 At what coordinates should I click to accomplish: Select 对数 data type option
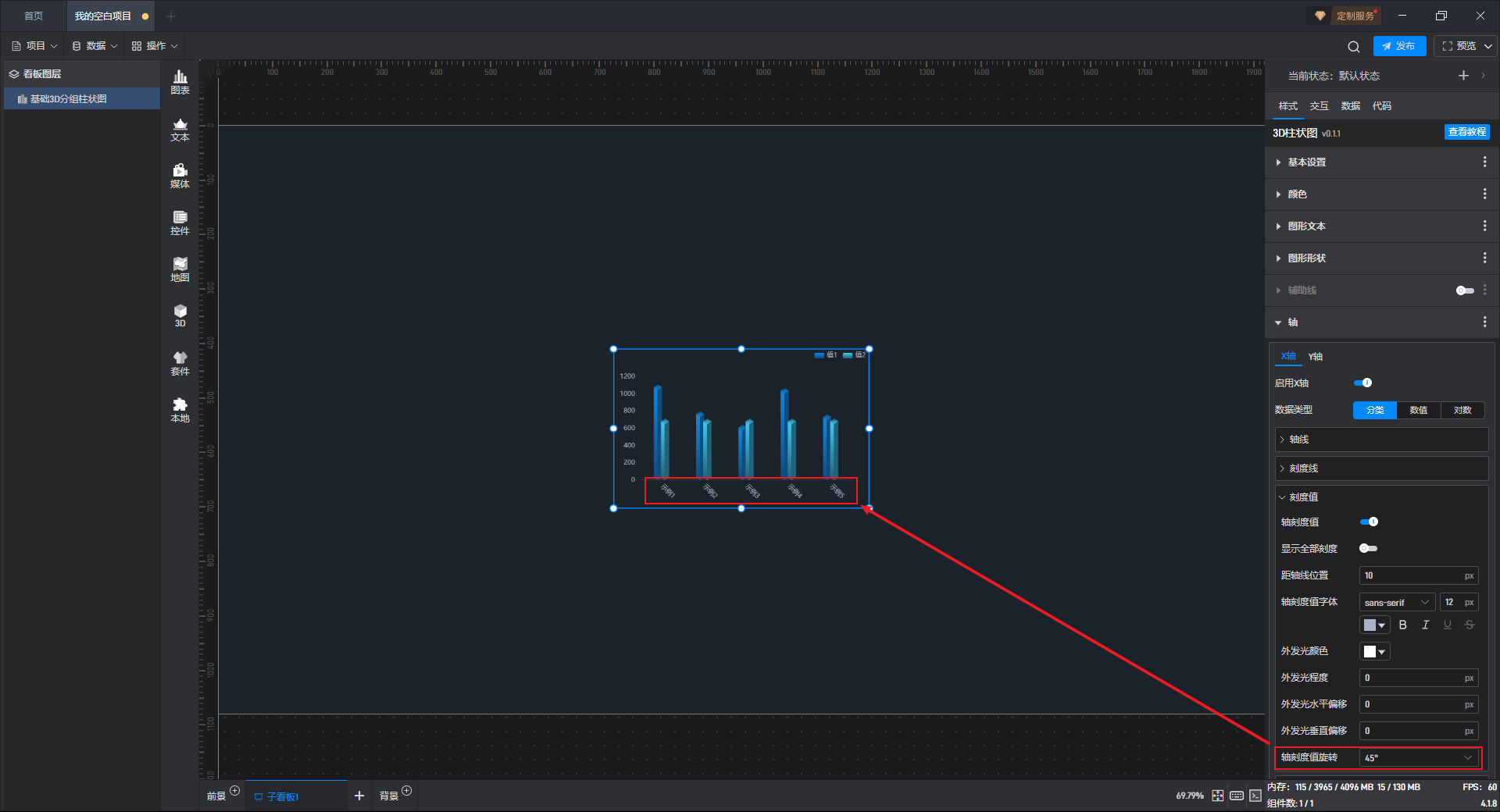(x=1462, y=410)
